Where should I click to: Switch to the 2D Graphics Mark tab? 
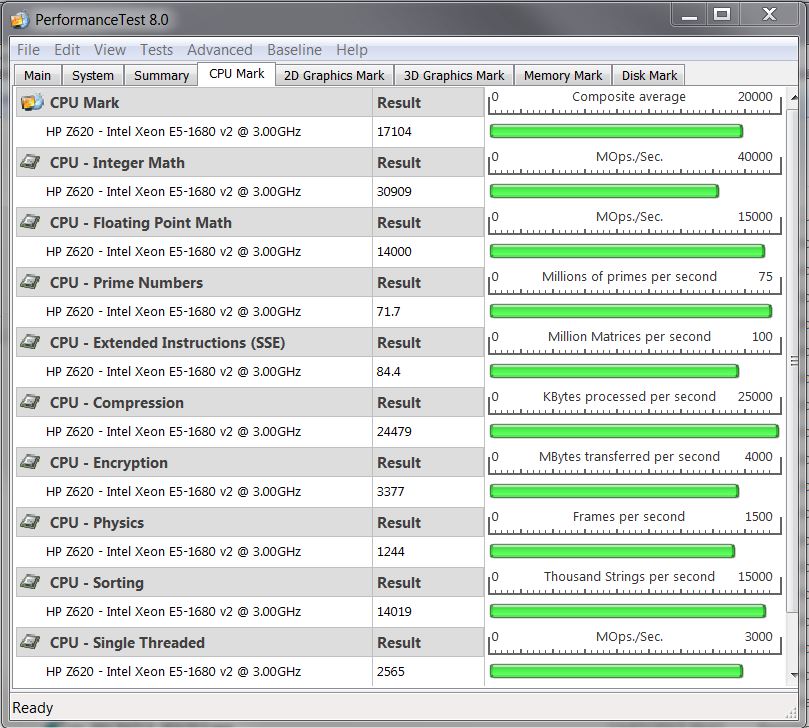pyautogui.click(x=334, y=75)
